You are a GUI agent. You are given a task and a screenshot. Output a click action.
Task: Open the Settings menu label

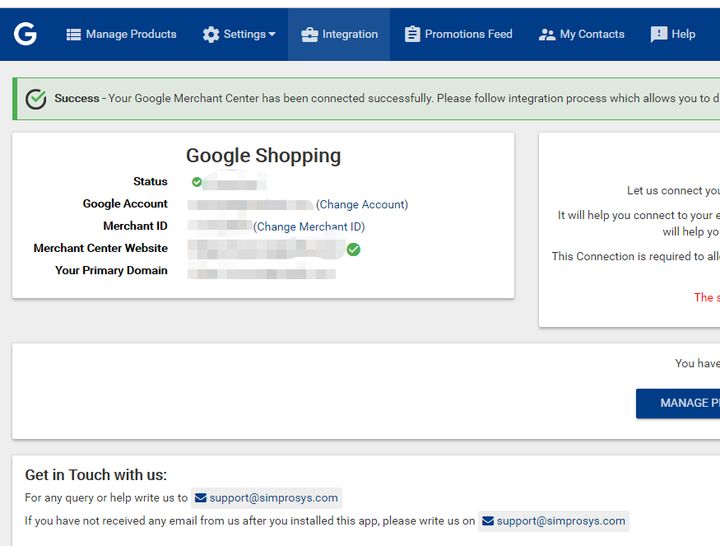click(244, 34)
